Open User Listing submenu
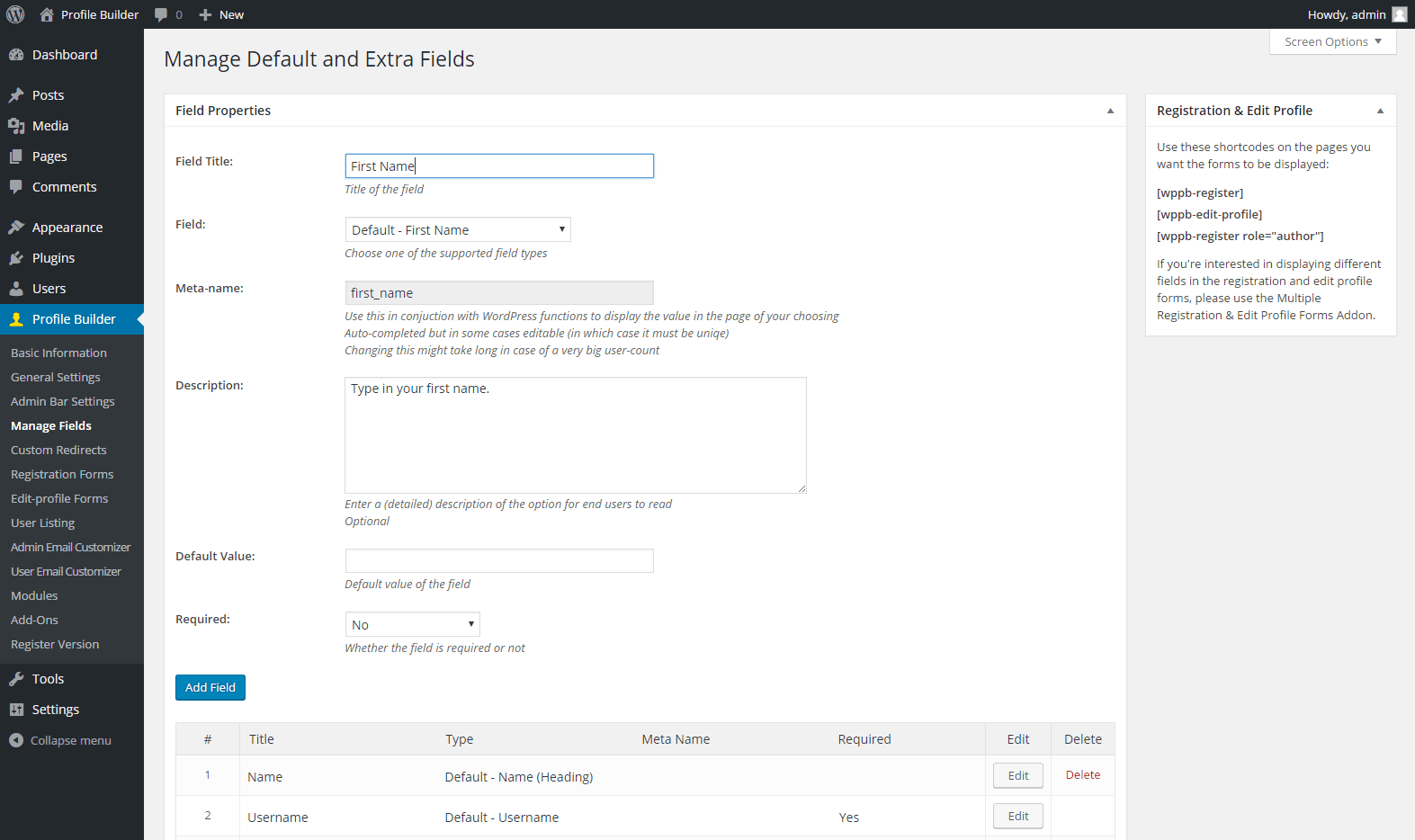Screen dimensions: 1415x840 [x=43, y=523]
